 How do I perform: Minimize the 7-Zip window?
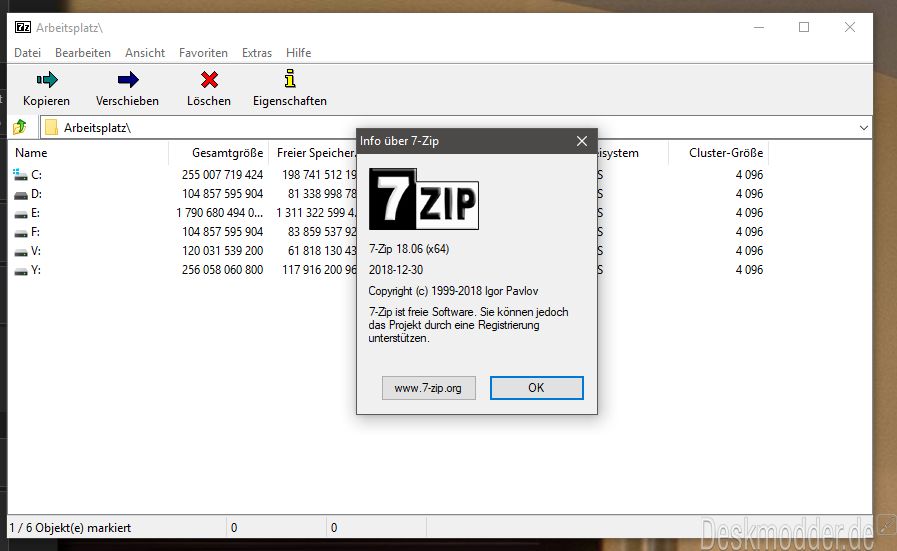point(759,27)
